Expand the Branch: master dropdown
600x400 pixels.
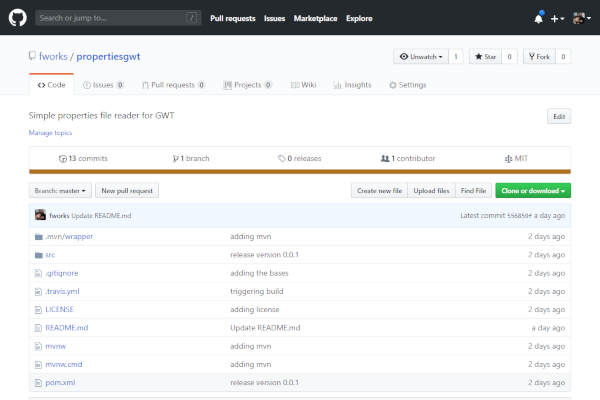pos(61,190)
